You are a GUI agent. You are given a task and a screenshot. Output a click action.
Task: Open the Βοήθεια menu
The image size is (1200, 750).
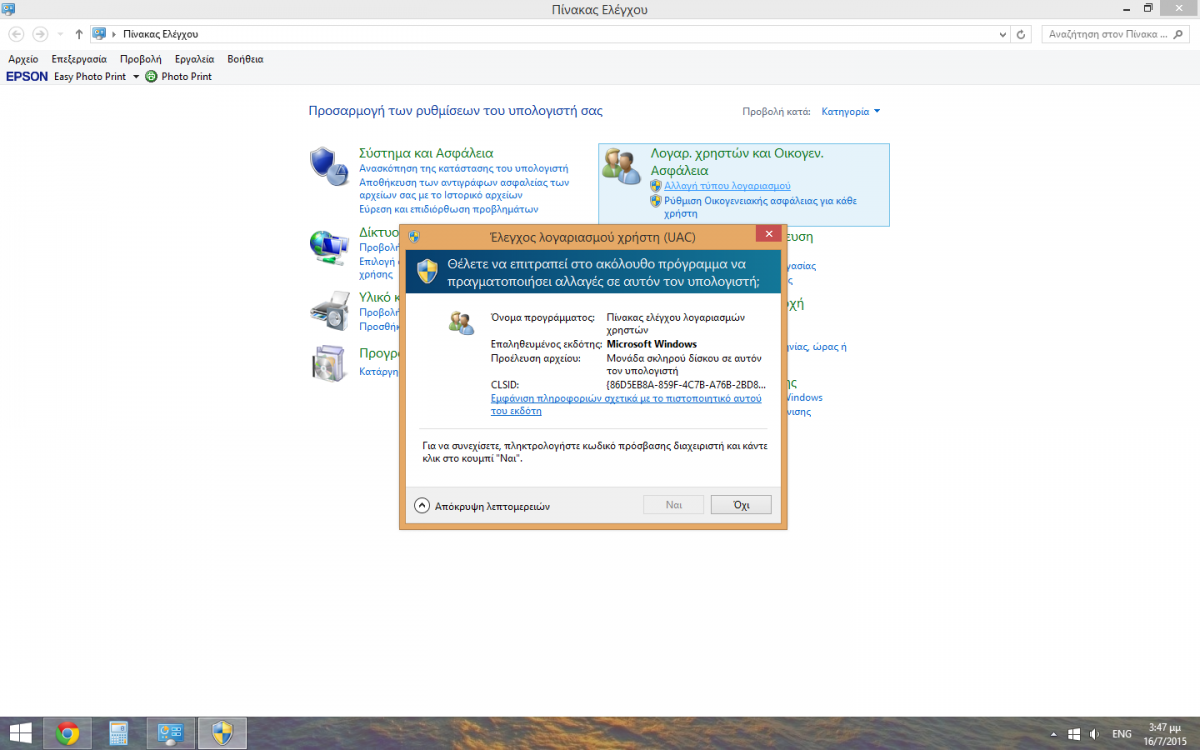245,59
